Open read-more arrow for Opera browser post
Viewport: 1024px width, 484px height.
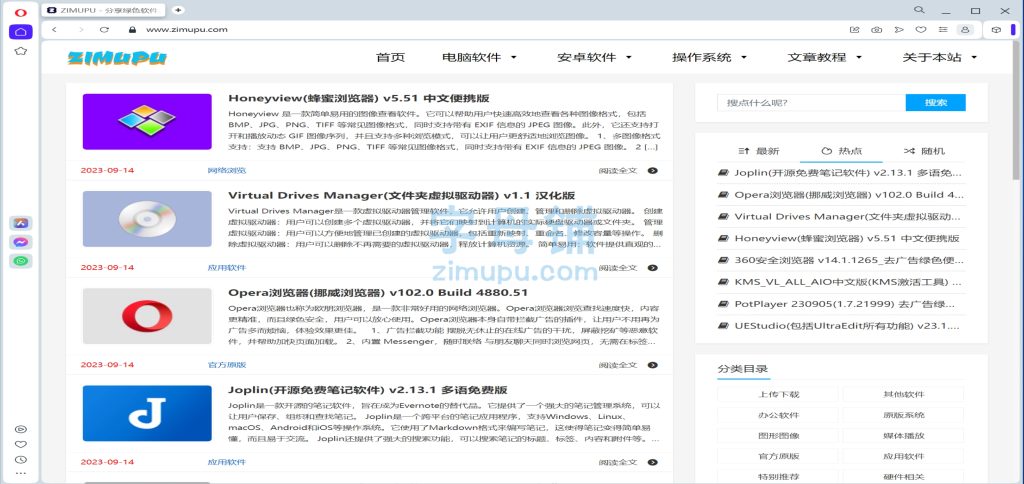652,365
